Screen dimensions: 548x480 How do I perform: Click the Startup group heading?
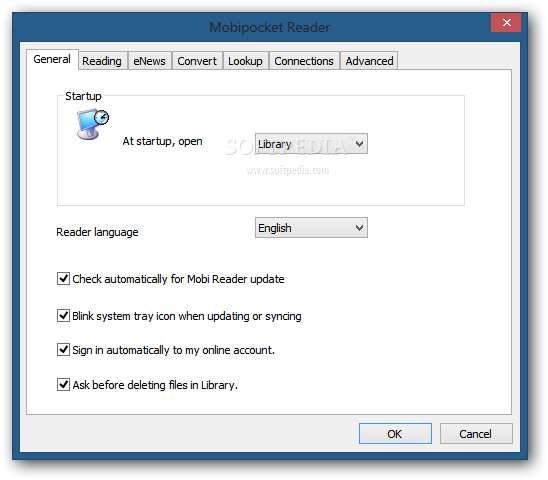(83, 96)
